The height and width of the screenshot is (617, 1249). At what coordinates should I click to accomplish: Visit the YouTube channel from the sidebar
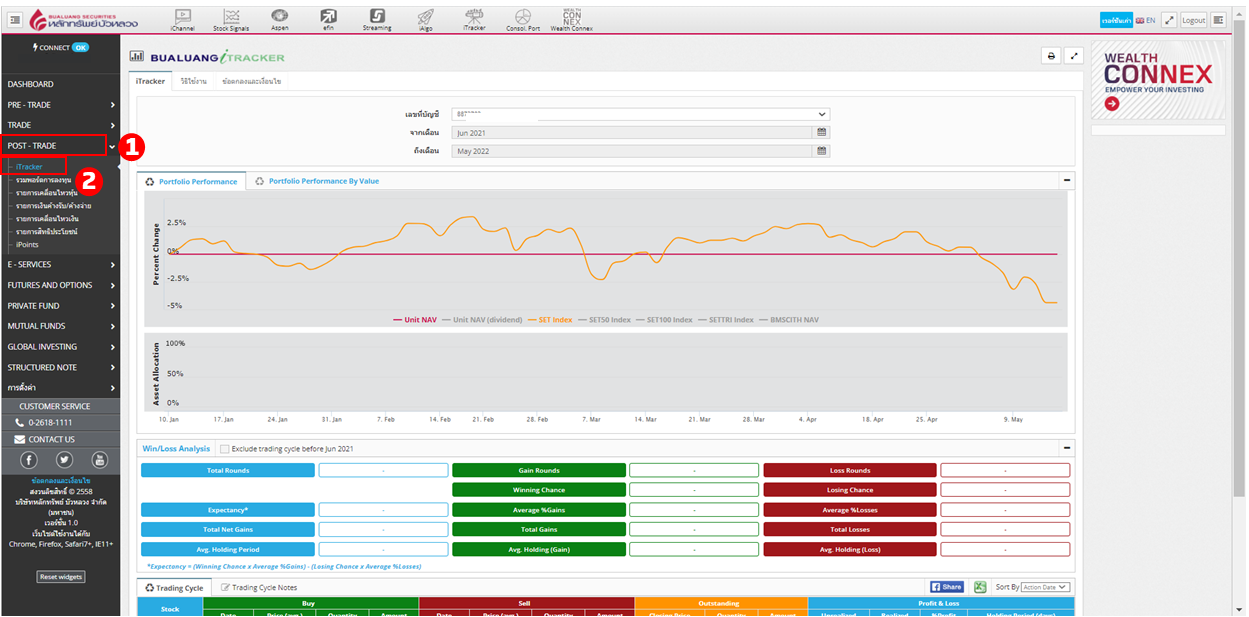[x=99, y=460]
